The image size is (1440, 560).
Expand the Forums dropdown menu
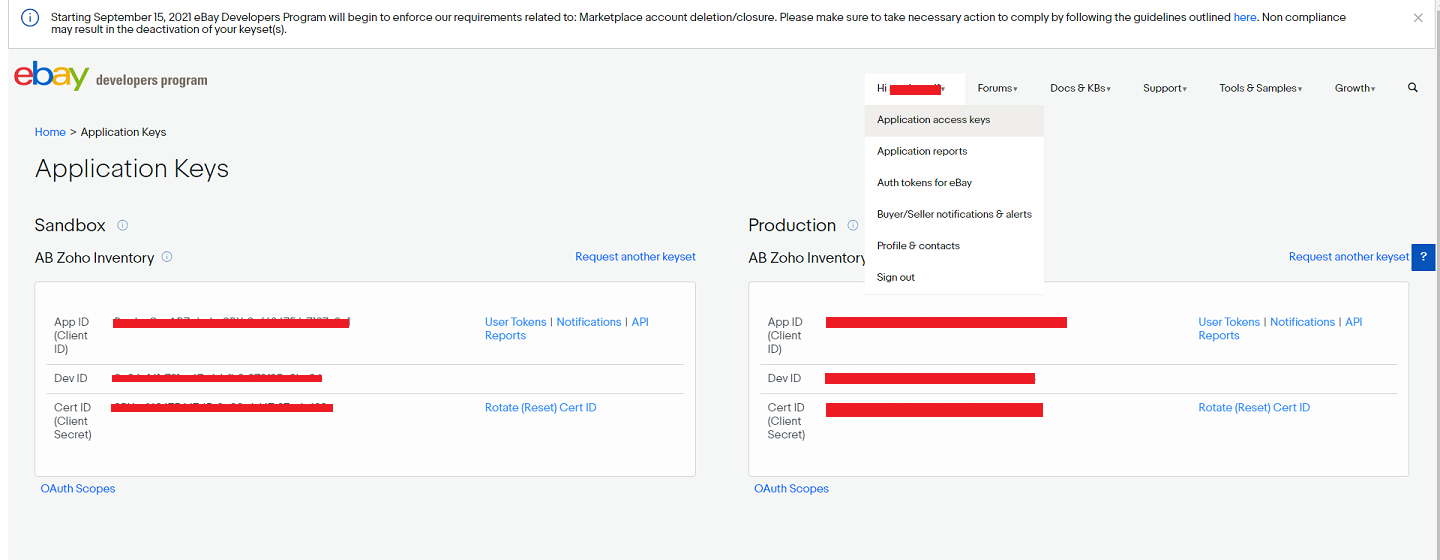997,88
